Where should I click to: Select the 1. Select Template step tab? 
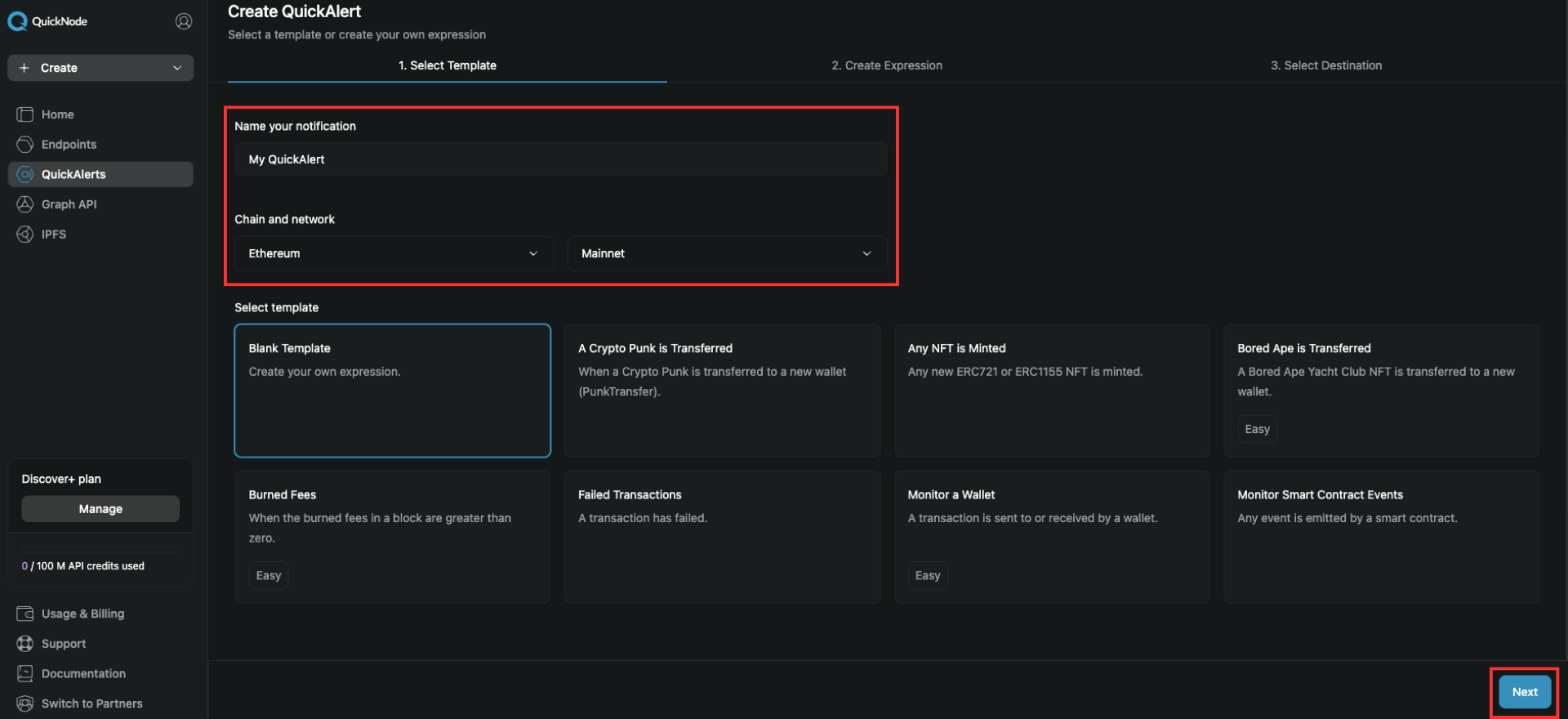tap(448, 65)
